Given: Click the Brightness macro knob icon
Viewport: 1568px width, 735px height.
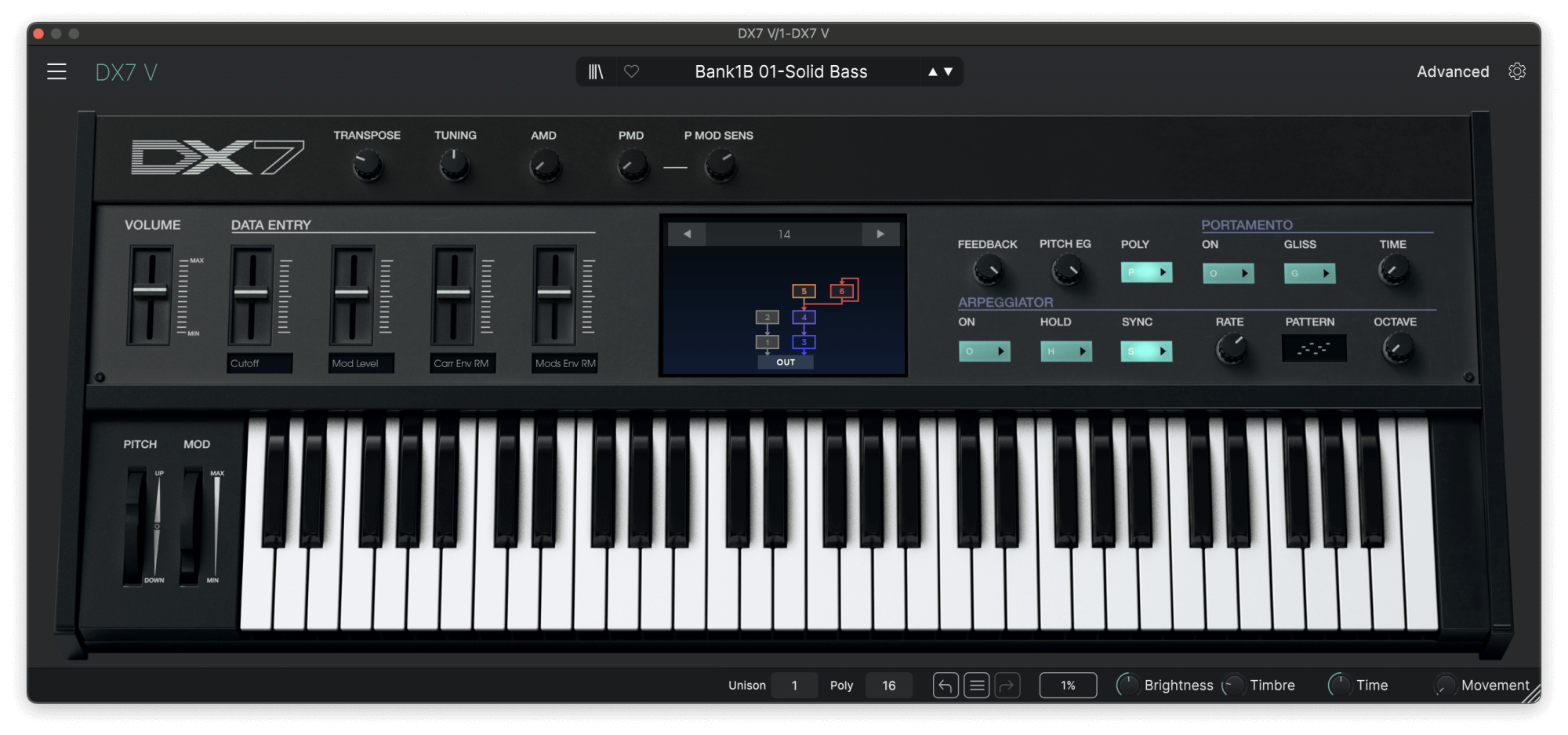Looking at the screenshot, I should (1127, 685).
